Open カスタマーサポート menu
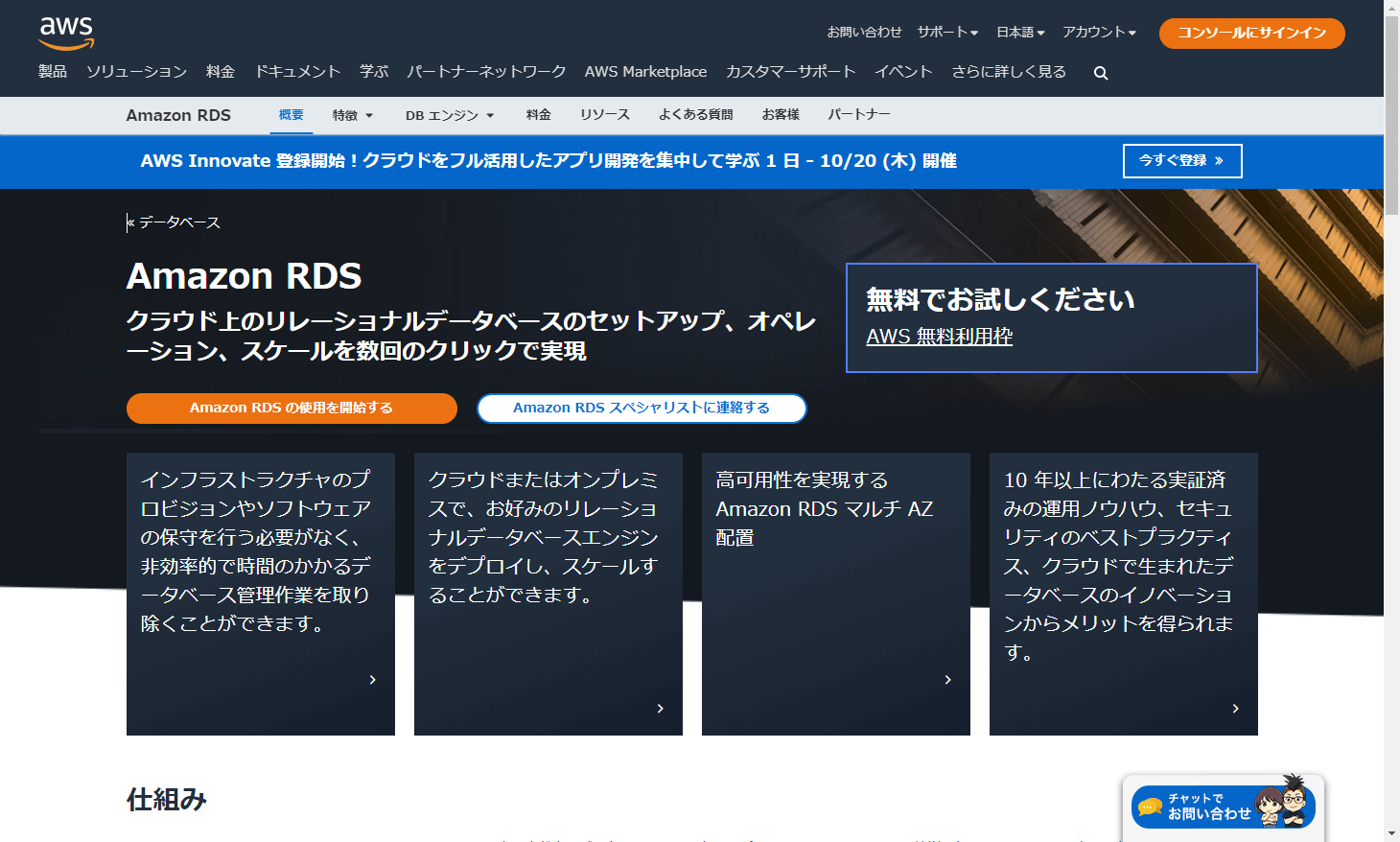This screenshot has height=842, width=1400. (790, 72)
